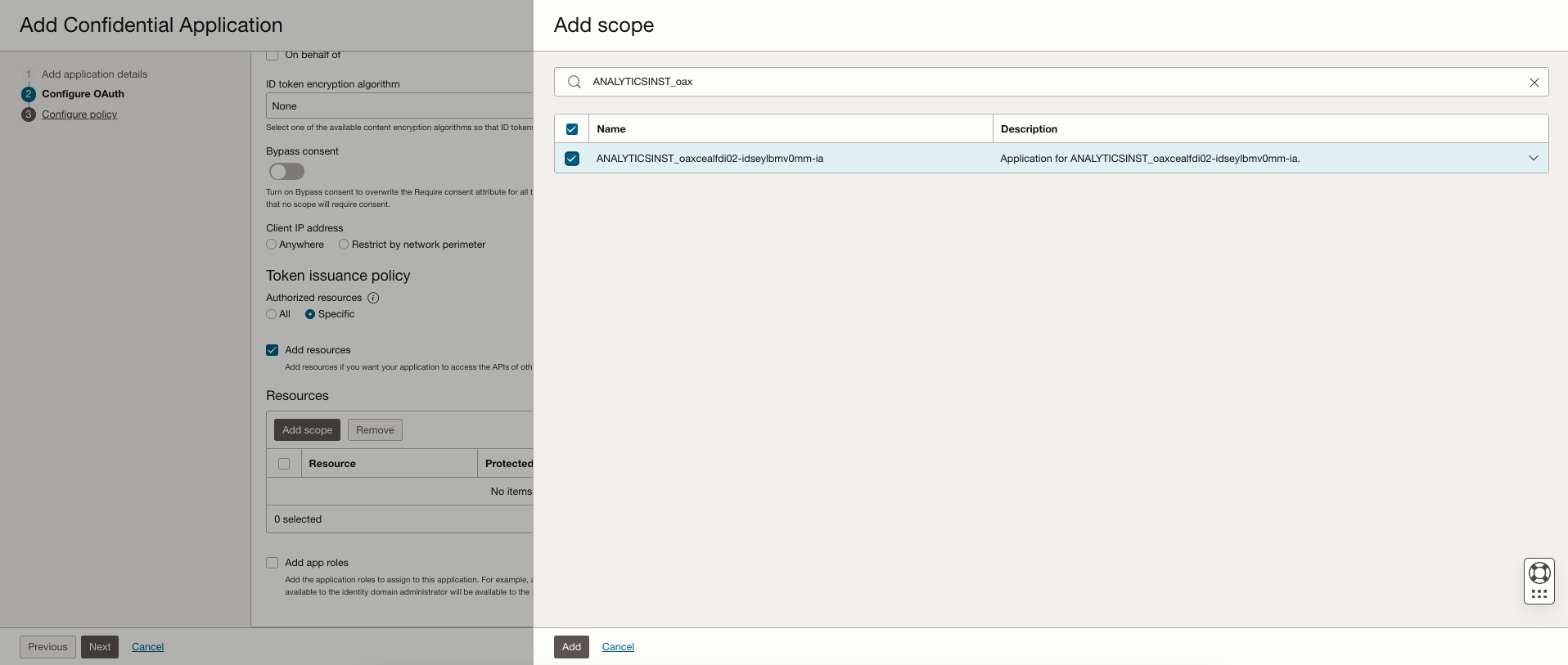Open the ID token encryption algorithm dropdown

point(399,106)
